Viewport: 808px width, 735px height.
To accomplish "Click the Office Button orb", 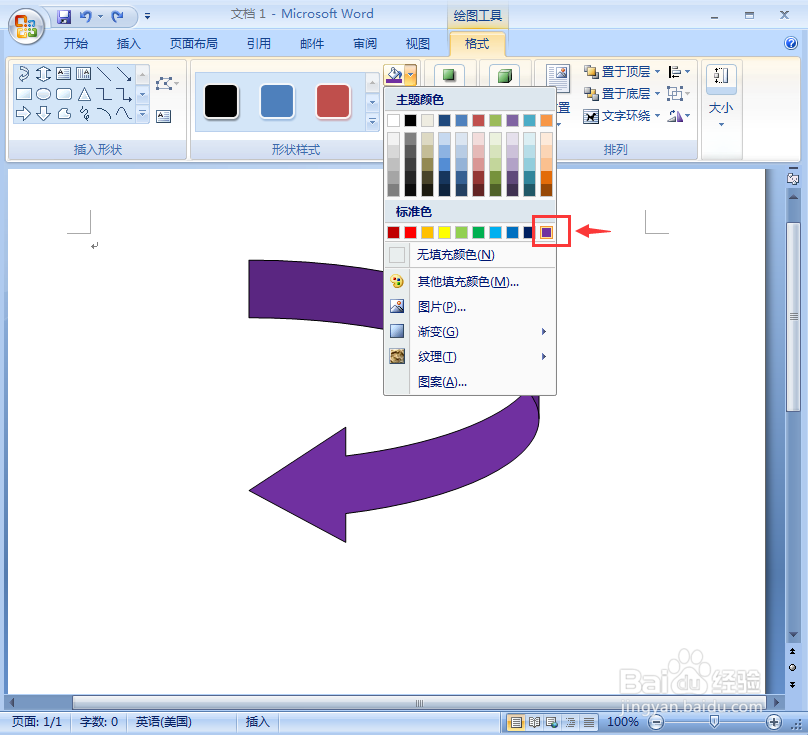I will click(26, 26).
